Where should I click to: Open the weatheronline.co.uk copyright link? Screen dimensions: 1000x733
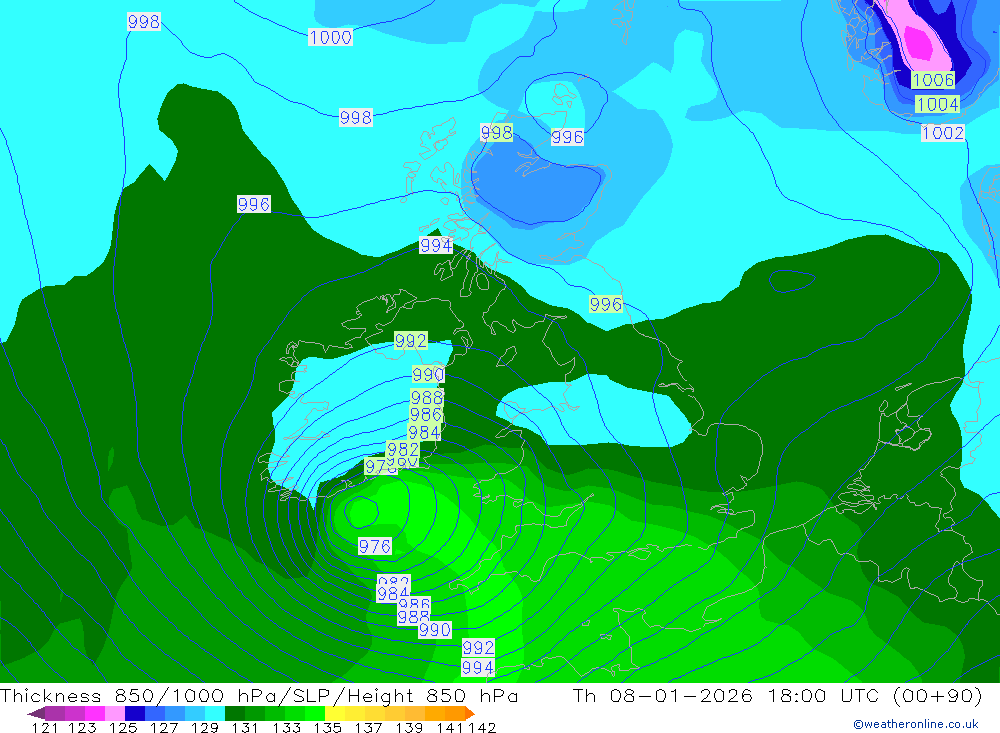tap(916, 724)
